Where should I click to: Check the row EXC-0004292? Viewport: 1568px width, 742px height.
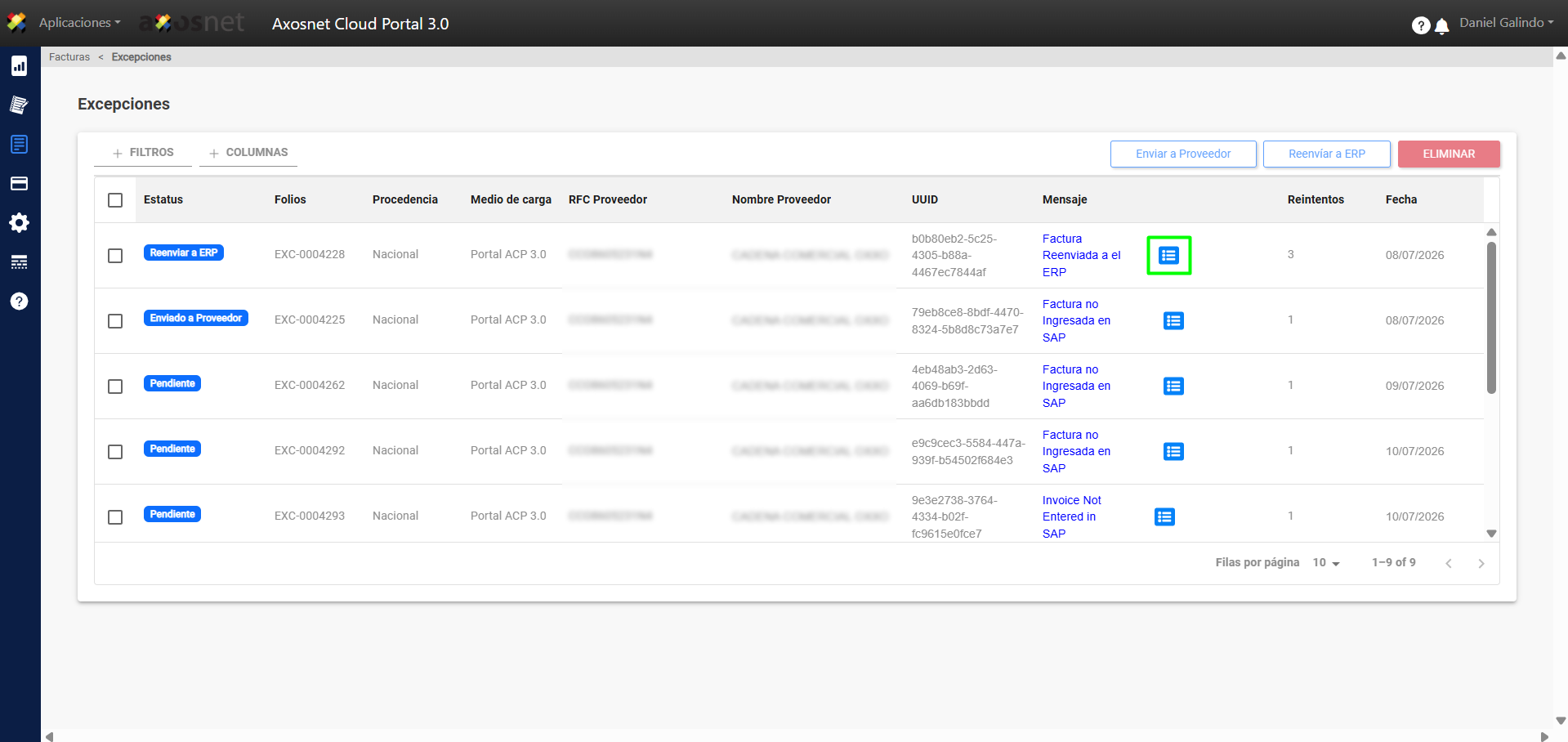115,452
